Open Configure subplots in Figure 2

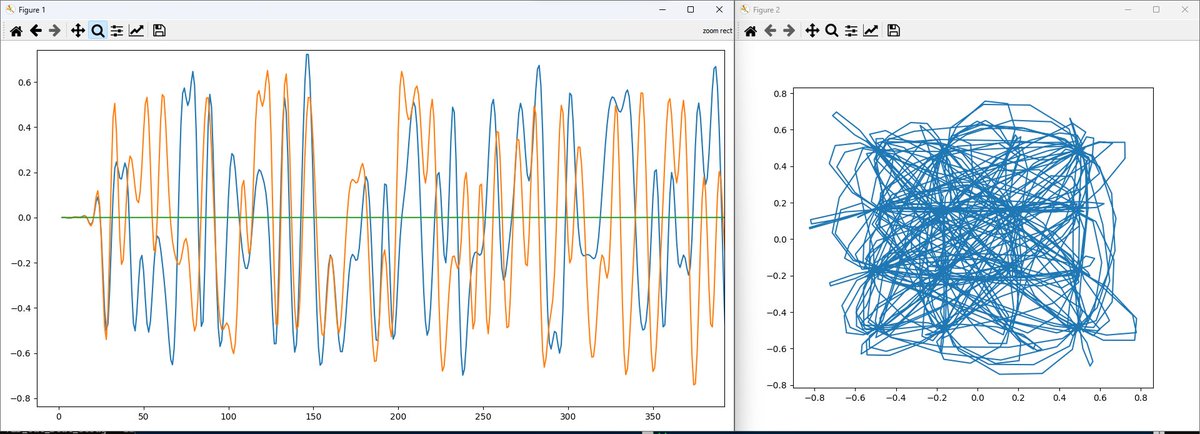851,31
